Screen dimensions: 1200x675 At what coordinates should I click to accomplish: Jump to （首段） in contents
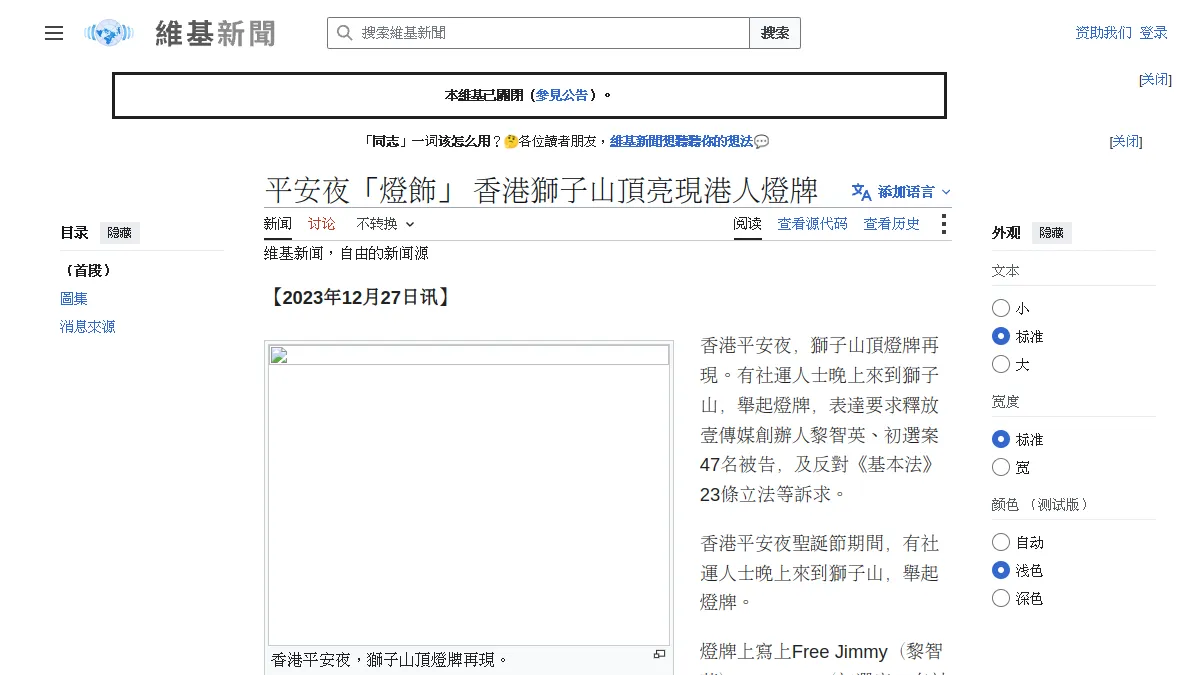click(x=86, y=271)
